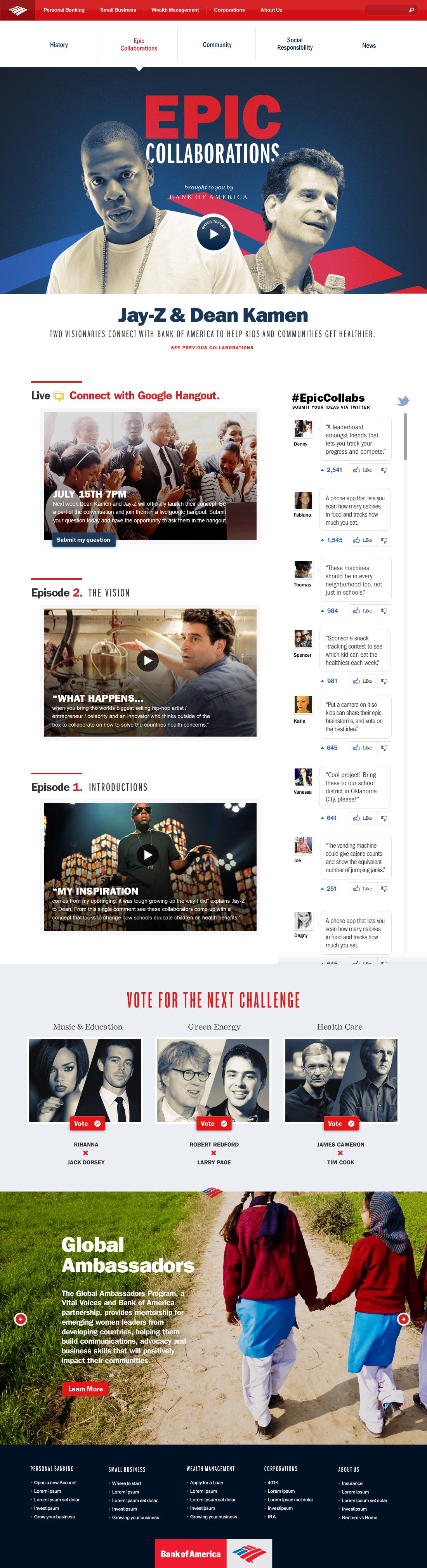
Task: Switch to the Social Responsibility tab
Action: click(x=295, y=44)
